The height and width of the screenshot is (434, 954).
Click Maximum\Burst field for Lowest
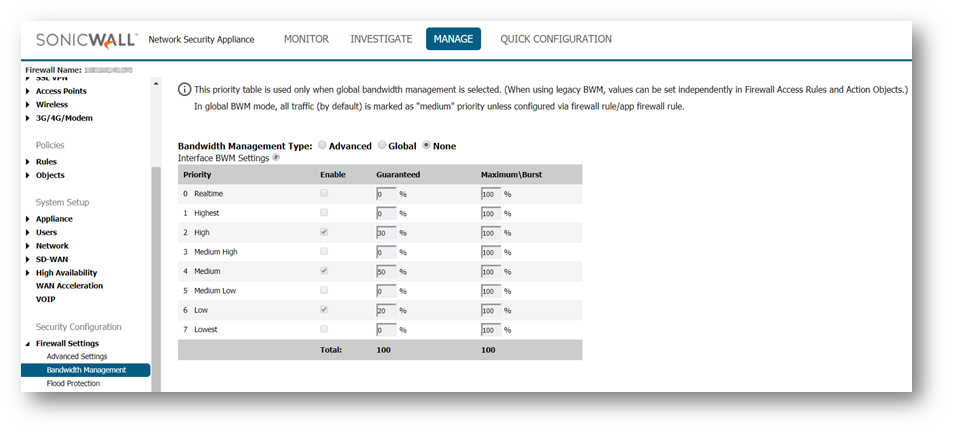(x=491, y=330)
